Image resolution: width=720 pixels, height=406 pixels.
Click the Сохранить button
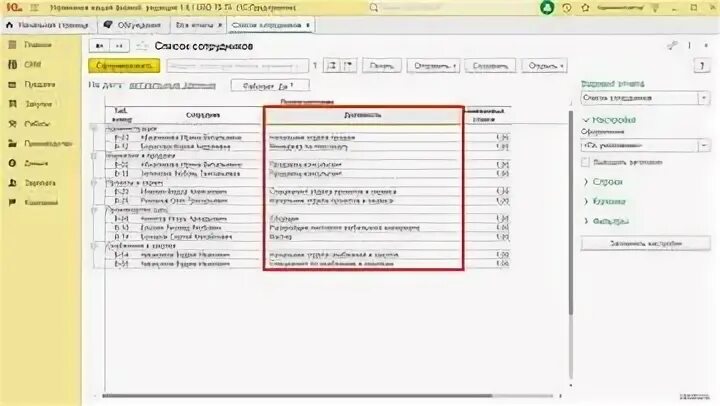pyautogui.click(x=490, y=66)
